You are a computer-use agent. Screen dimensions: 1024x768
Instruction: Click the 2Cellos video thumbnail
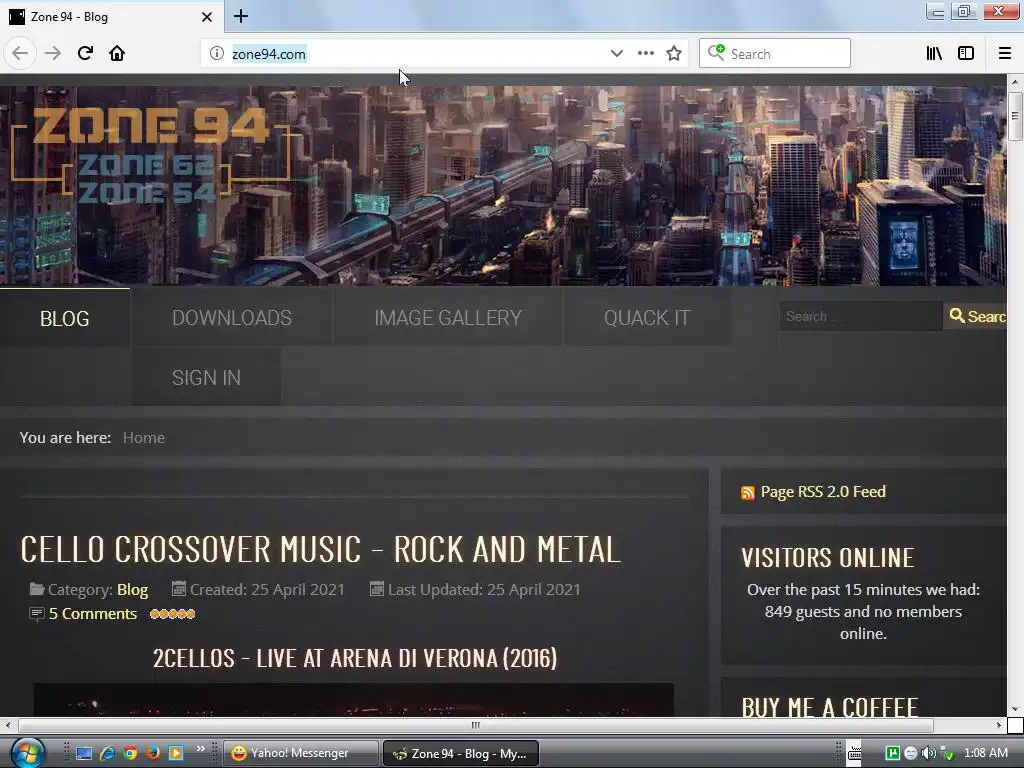(353, 700)
